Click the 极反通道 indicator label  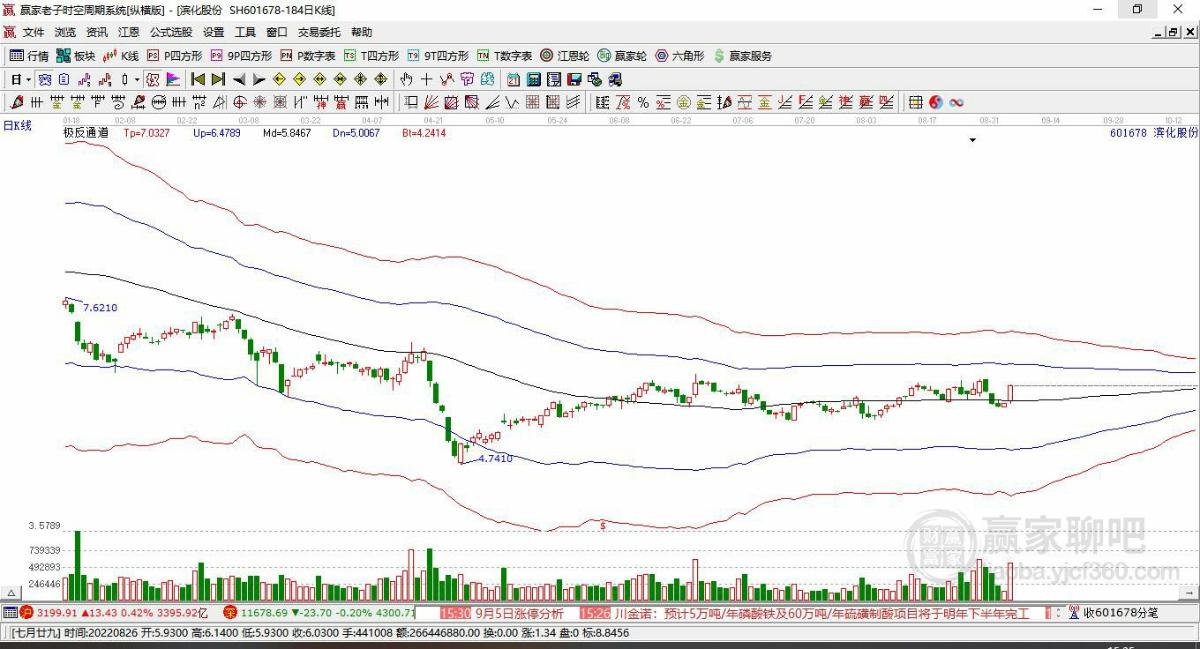85,132
